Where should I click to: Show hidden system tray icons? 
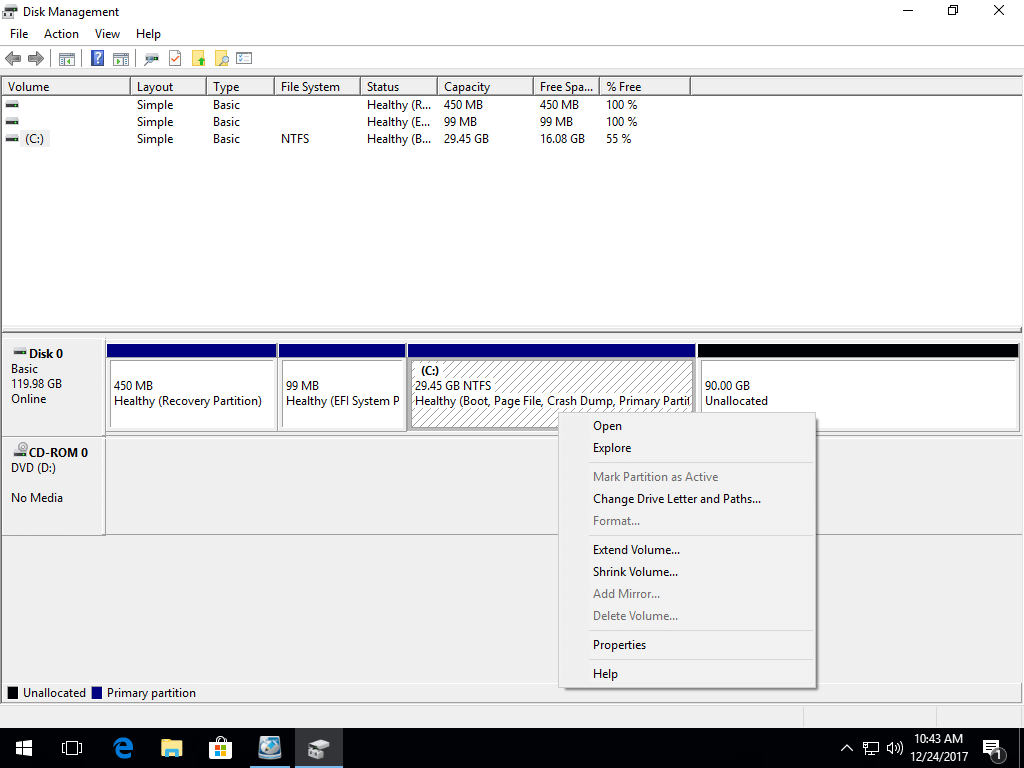coord(846,748)
